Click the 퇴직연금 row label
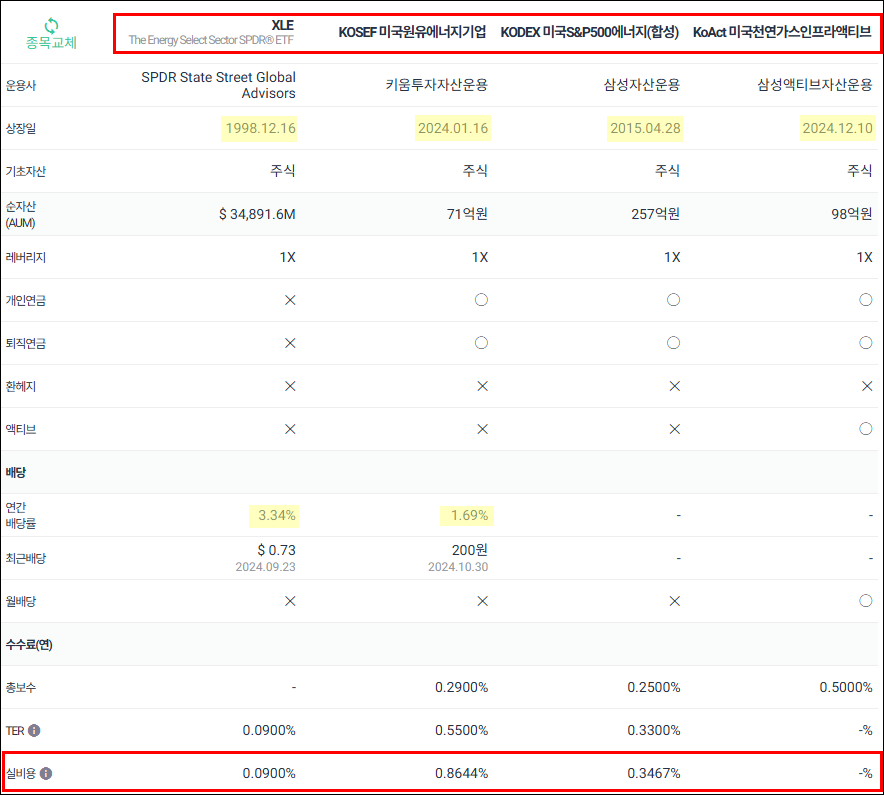This screenshot has width=884, height=795. (25, 343)
